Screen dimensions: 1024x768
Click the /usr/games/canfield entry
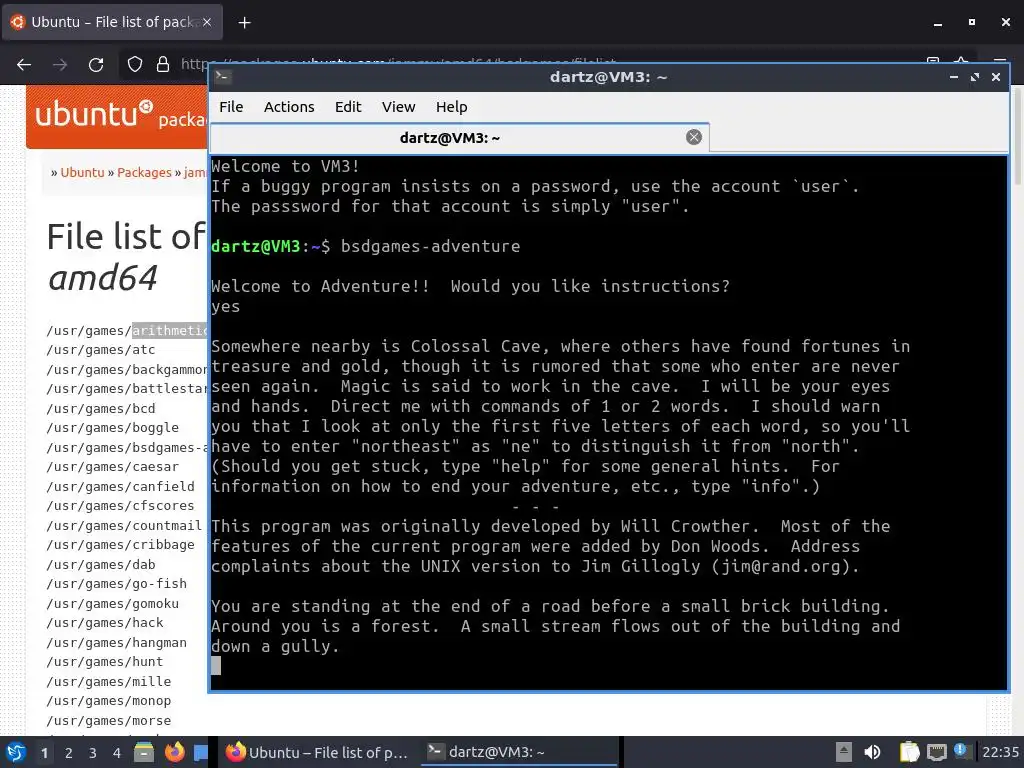[x=120, y=487]
